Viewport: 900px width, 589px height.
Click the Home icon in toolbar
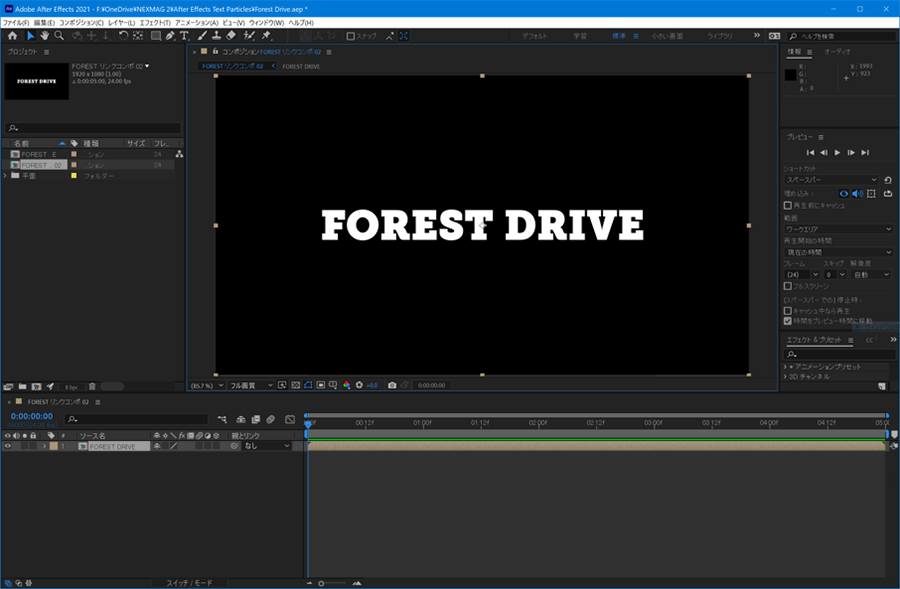point(12,36)
